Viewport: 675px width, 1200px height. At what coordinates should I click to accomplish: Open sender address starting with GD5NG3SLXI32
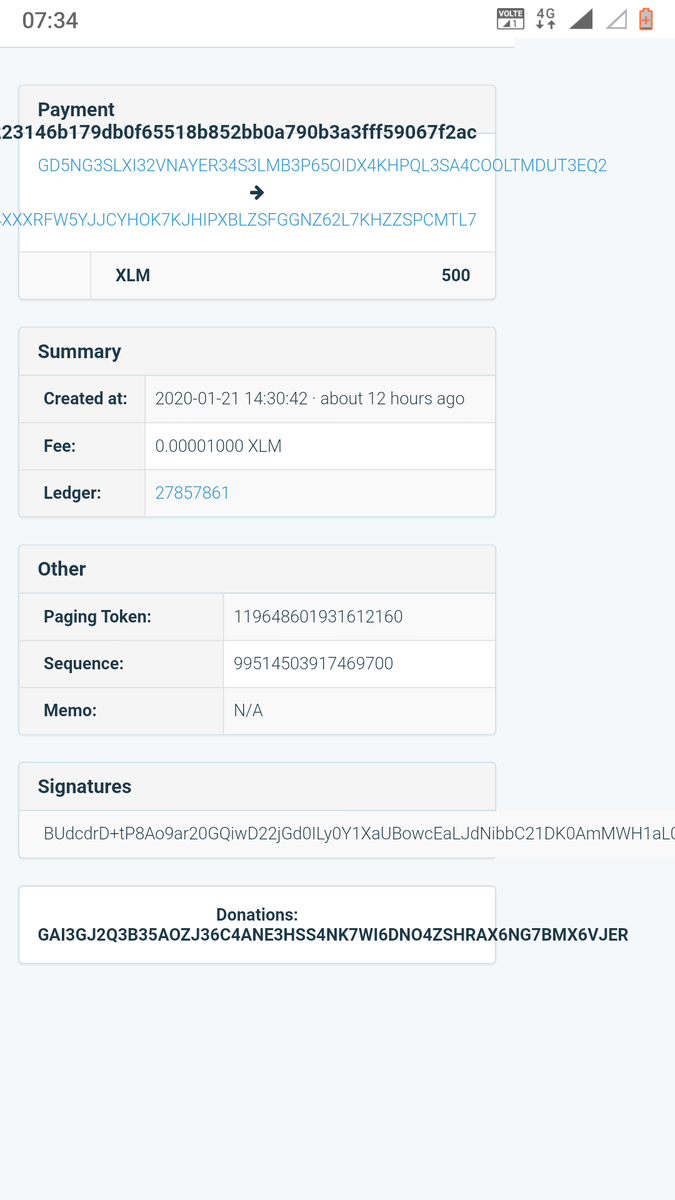[x=322, y=165]
